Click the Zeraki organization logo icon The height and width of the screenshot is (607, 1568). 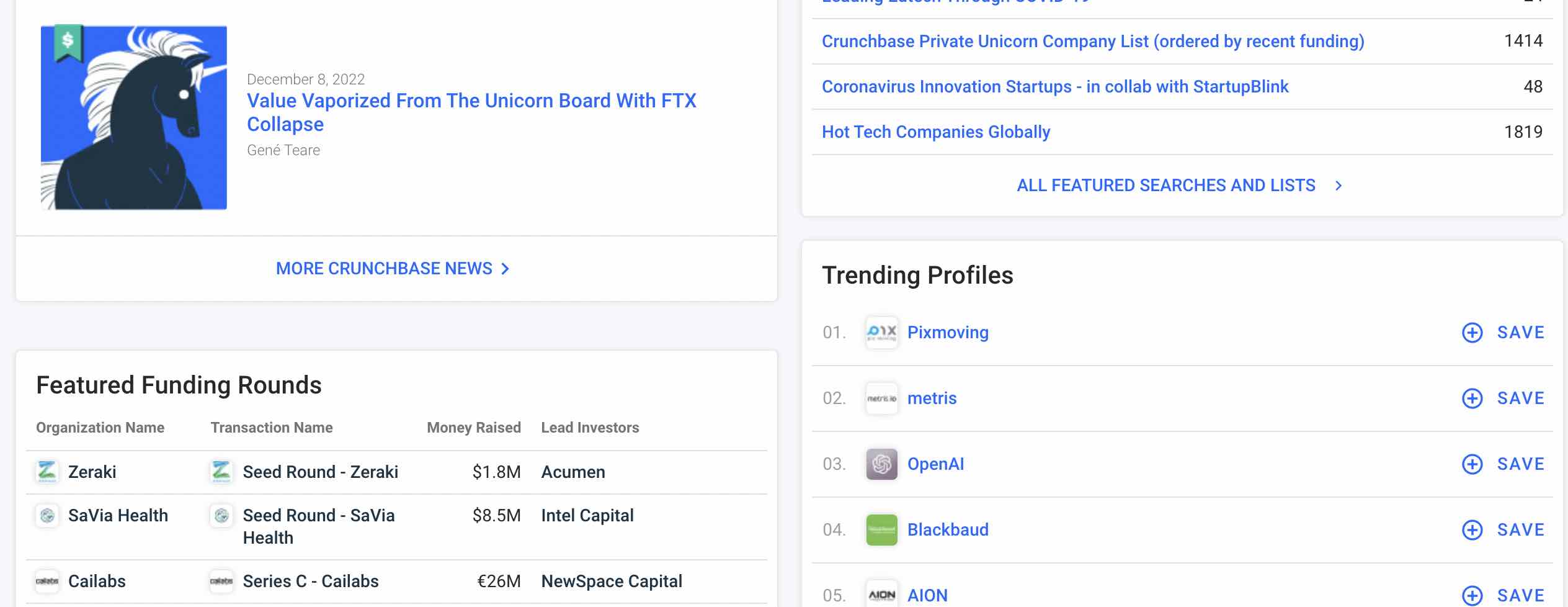pos(47,472)
